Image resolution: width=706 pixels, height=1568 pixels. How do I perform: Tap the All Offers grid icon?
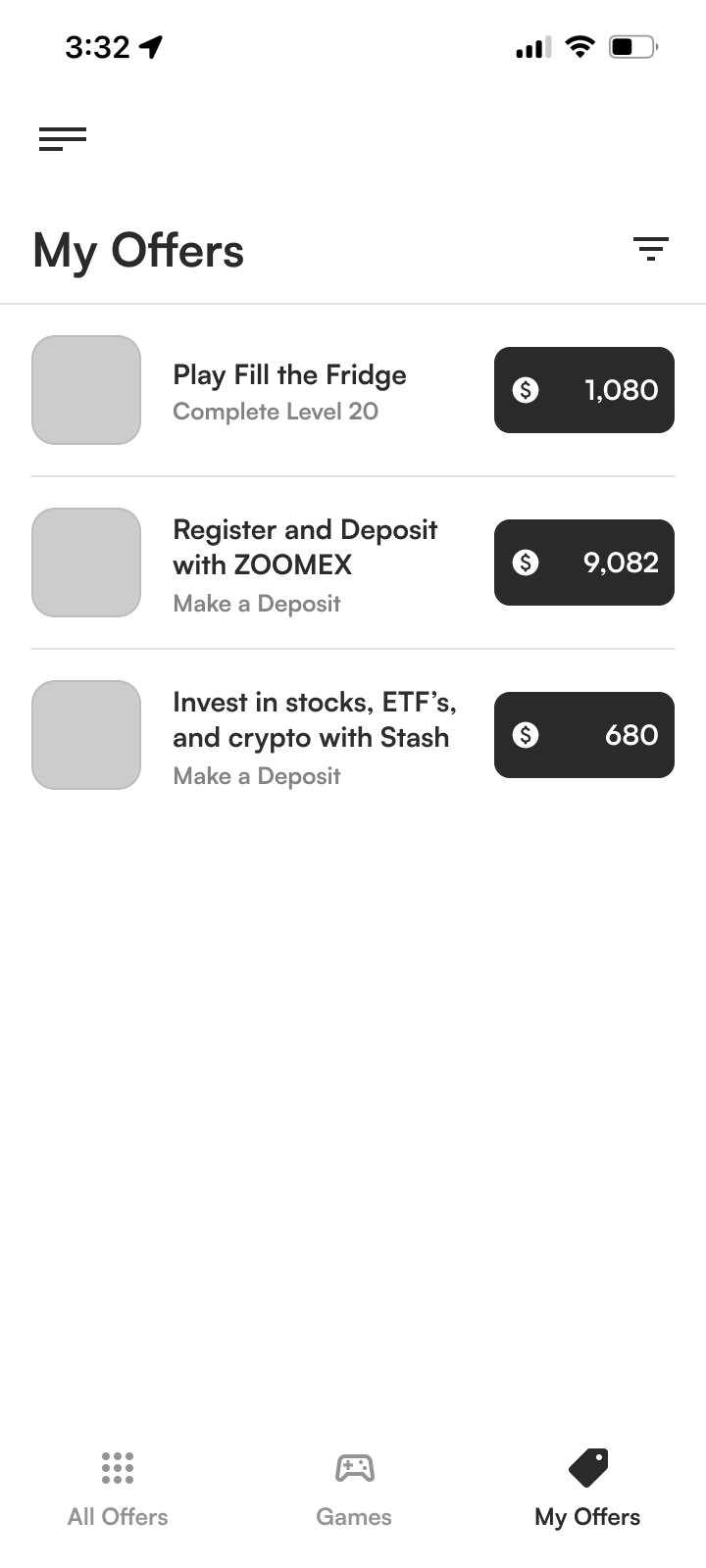pos(118,1467)
